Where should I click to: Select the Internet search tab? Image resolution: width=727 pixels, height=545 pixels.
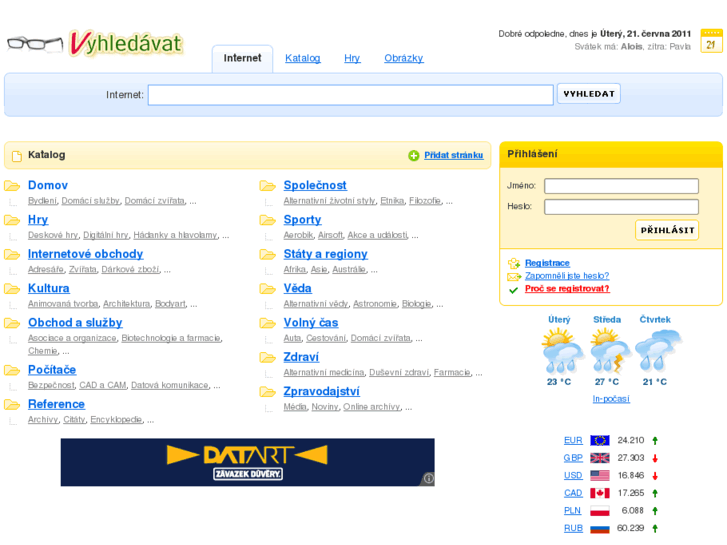coord(242,58)
